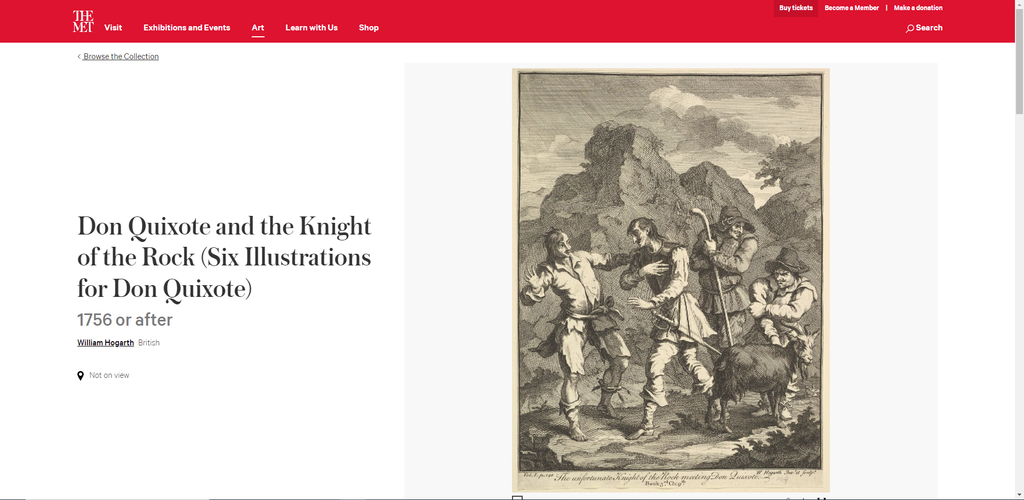
Task: Click the page vertical scrollbar thumb
Action: 1019,59
